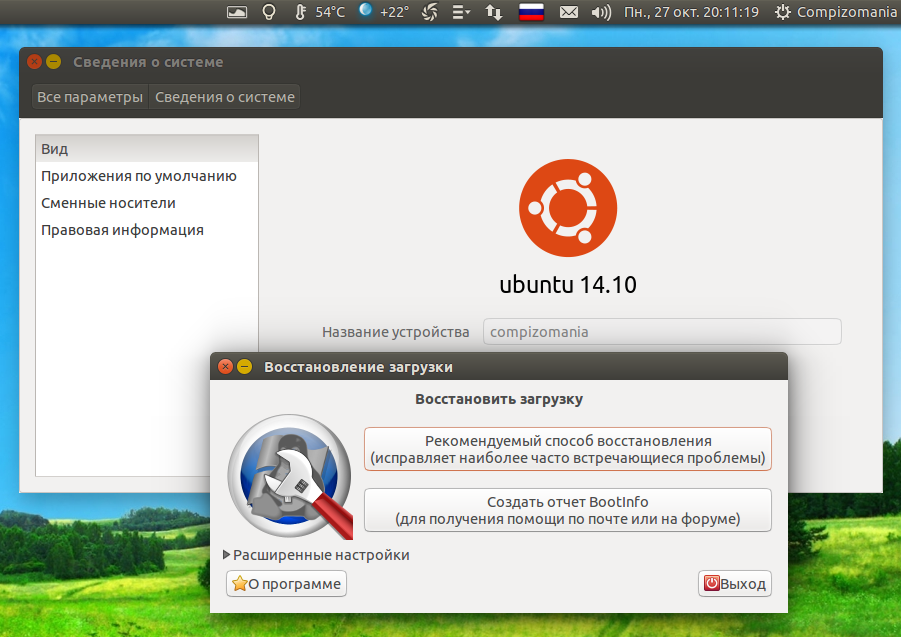Click Сведения о системе toolbar button
The width and height of the screenshot is (901, 637).
click(x=225, y=97)
